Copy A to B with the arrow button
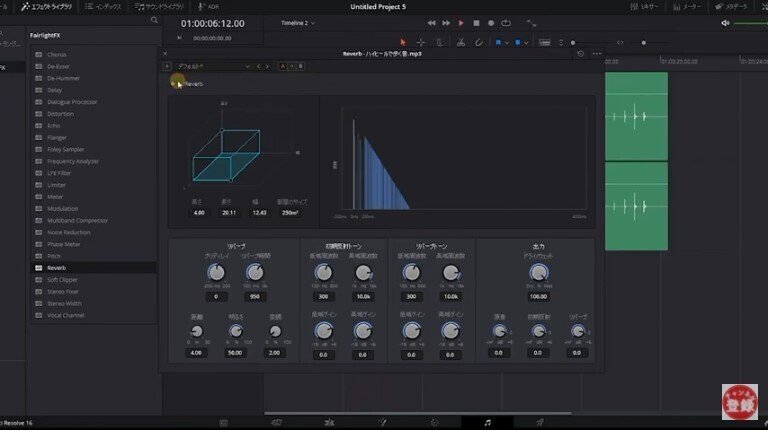 [x=292, y=66]
